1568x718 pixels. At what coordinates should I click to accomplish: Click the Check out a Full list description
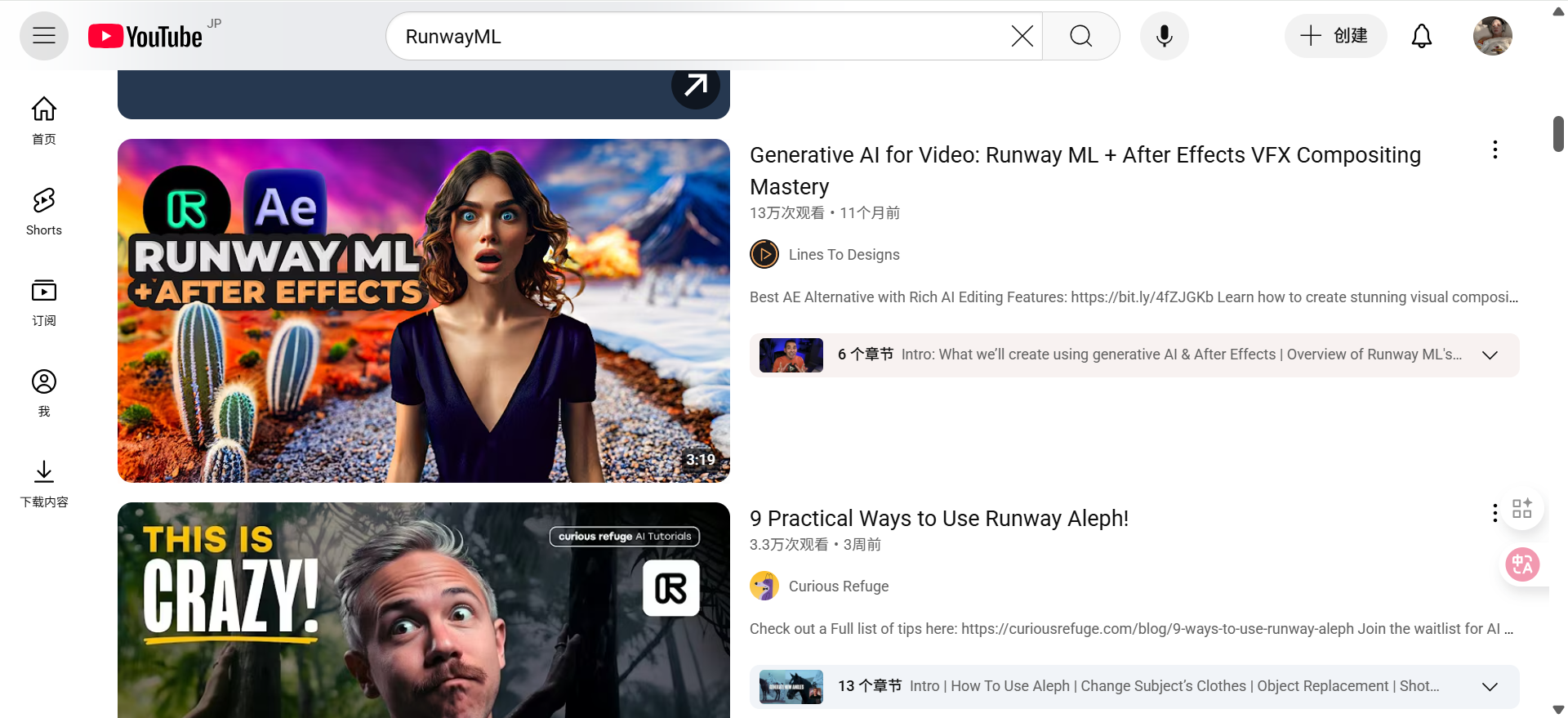click(x=1132, y=629)
